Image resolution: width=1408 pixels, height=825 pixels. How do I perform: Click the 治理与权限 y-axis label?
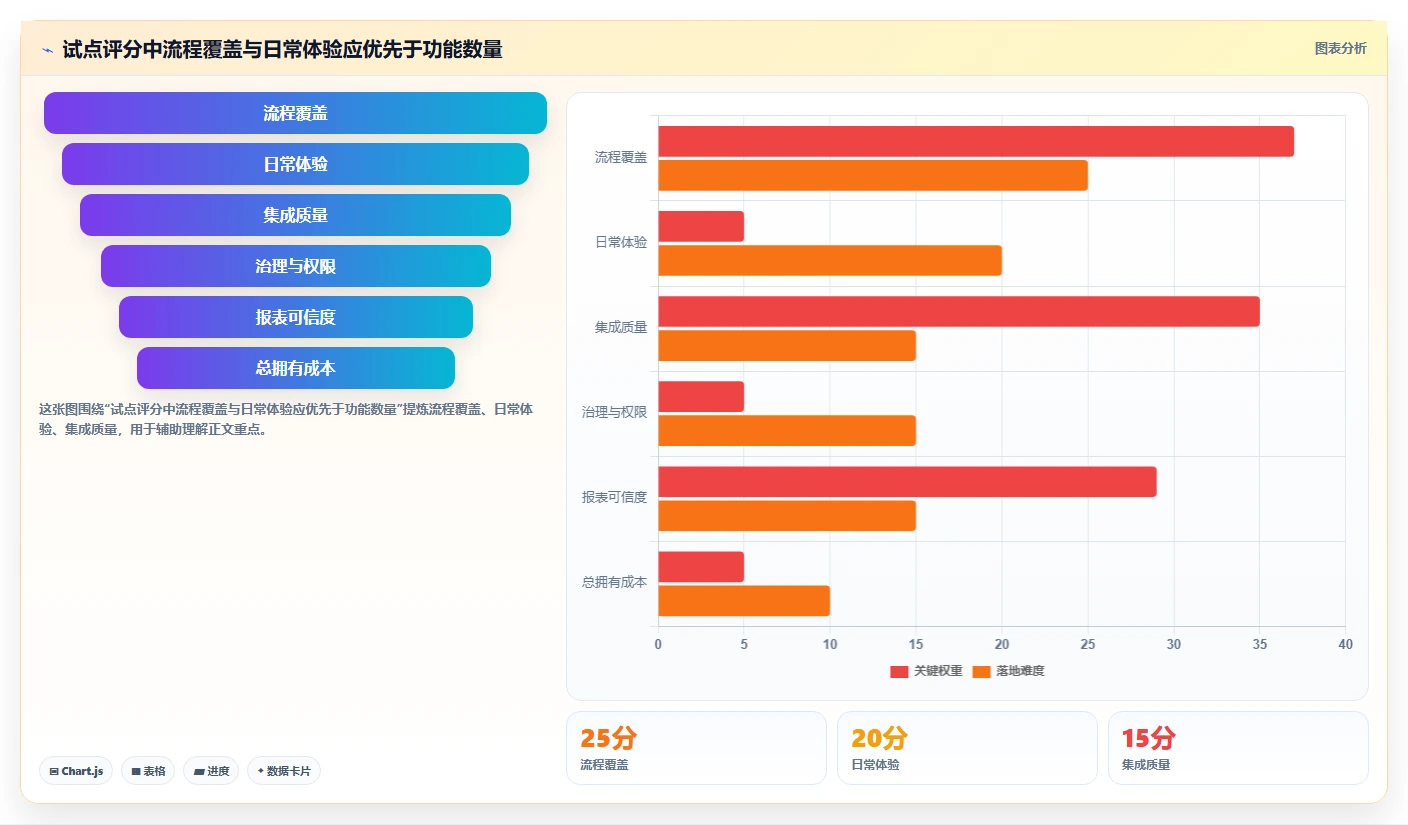pos(615,412)
